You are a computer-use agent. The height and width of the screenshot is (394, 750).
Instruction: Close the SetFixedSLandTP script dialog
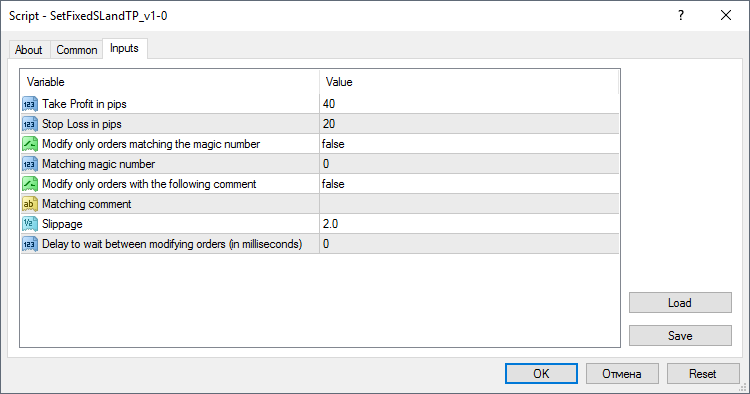726,15
